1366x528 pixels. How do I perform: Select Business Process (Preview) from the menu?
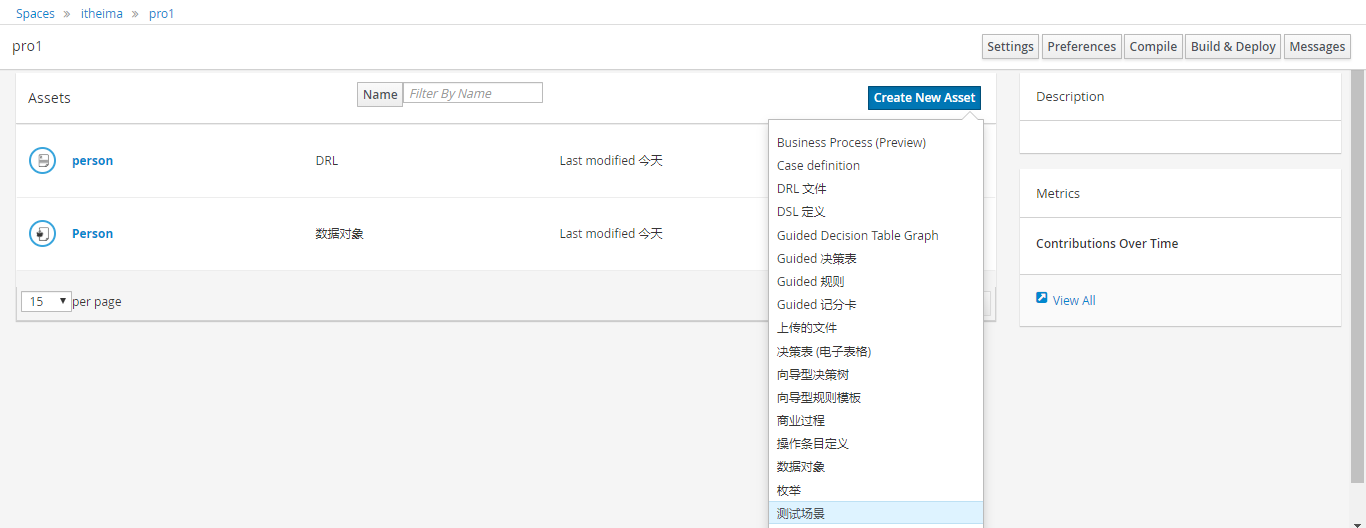click(x=851, y=143)
